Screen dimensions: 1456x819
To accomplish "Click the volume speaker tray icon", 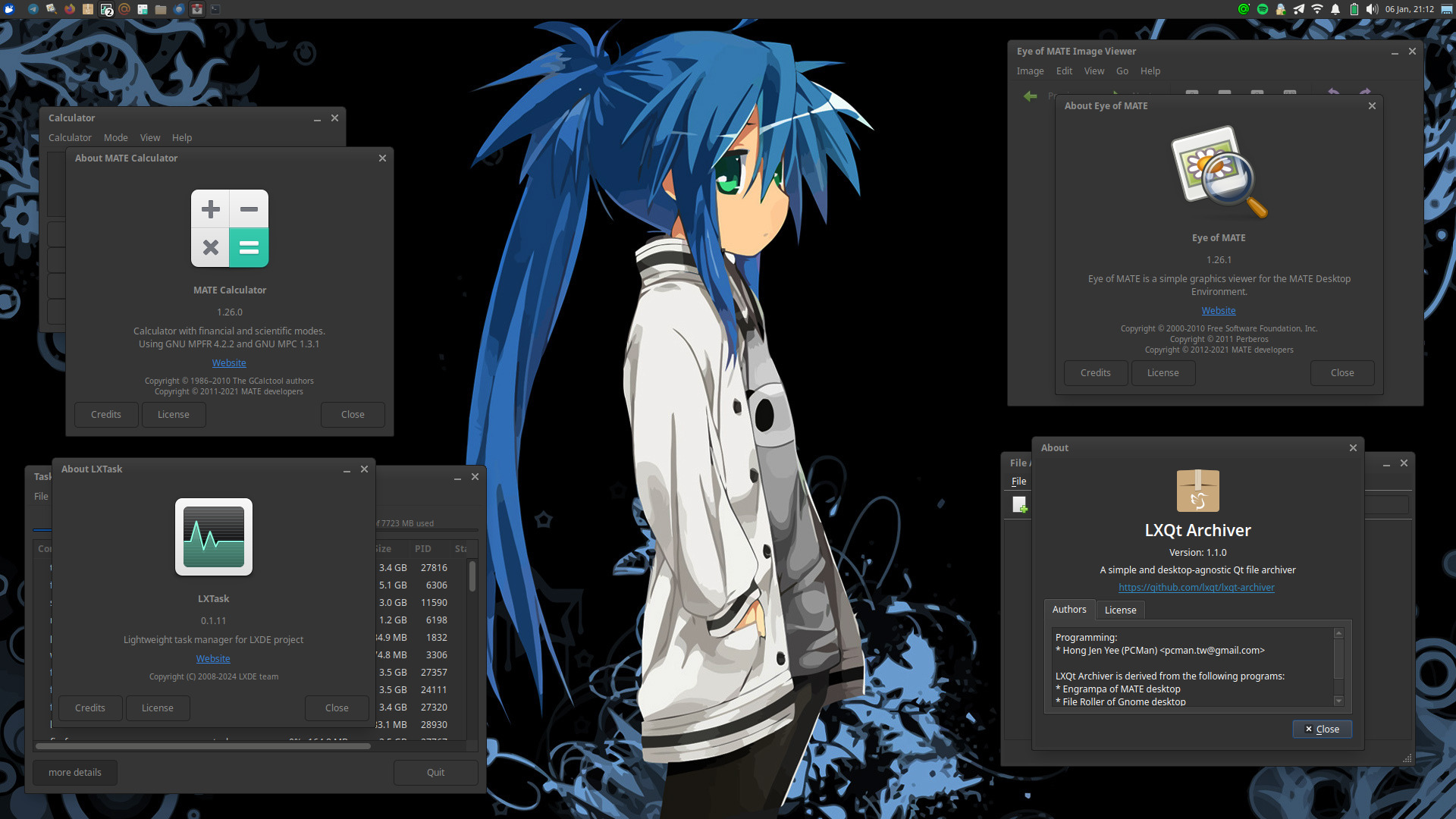I will [x=1372, y=9].
